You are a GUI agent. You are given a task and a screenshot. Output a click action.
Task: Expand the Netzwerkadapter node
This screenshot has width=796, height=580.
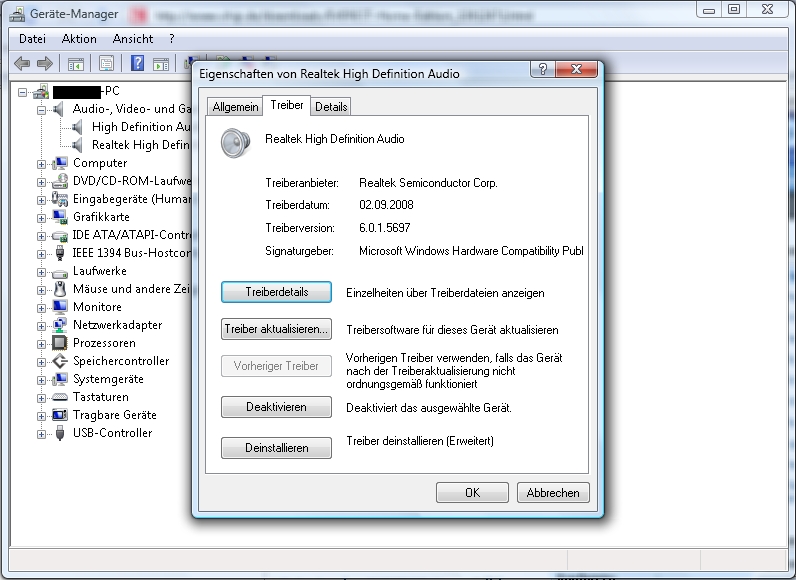click(x=41, y=326)
